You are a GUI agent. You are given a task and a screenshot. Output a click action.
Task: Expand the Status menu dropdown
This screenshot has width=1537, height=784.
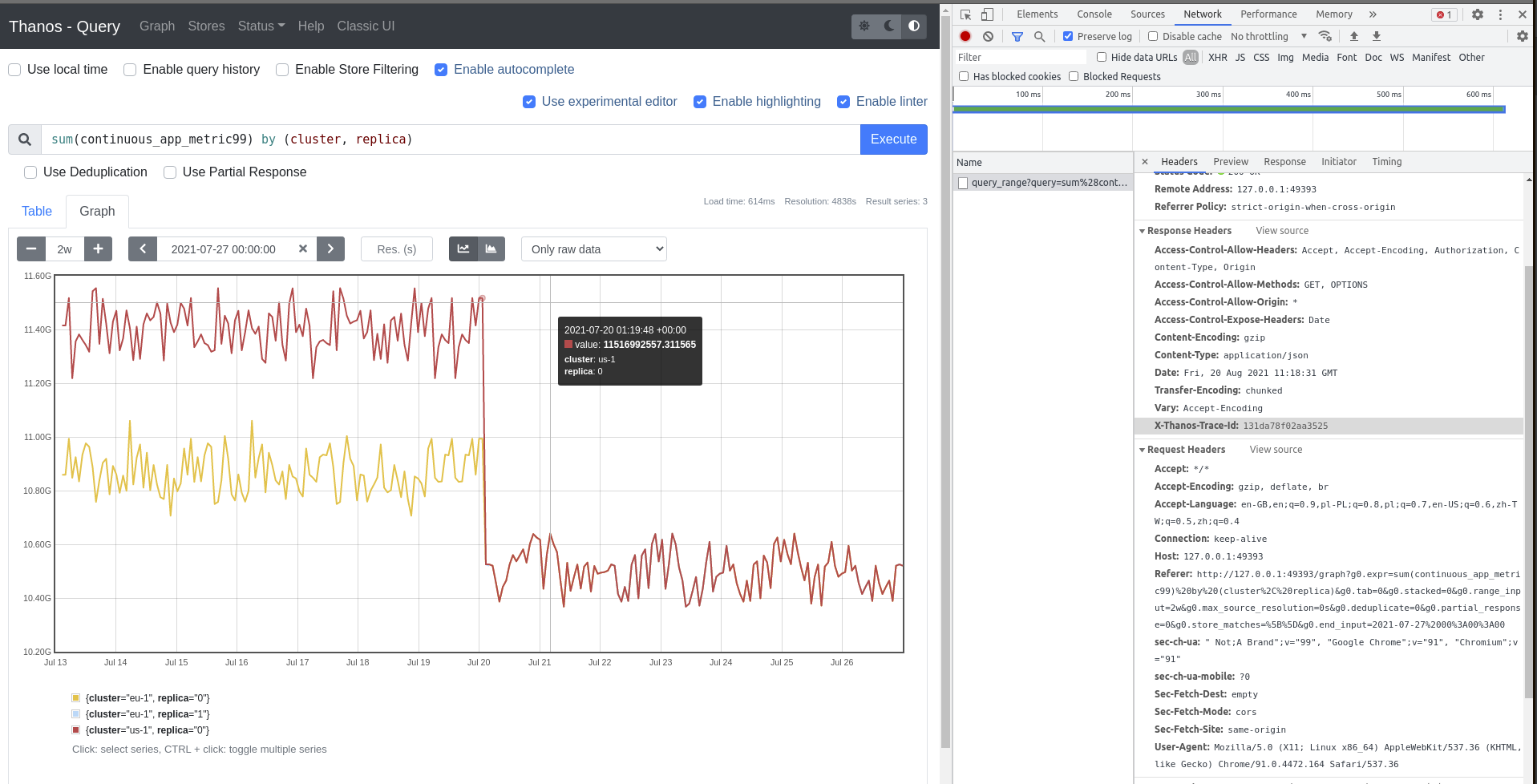261,26
